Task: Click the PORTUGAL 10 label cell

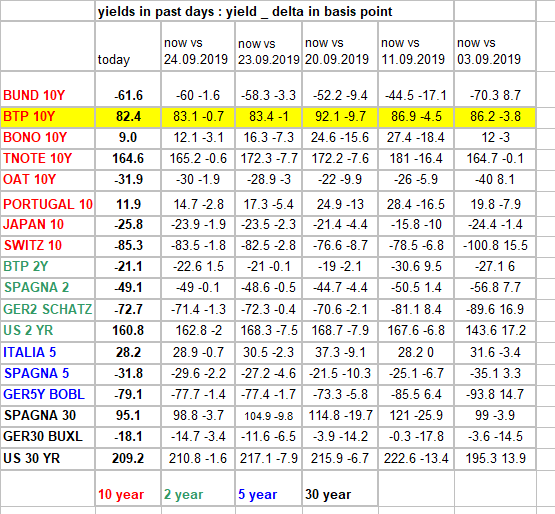Action: 48,203
